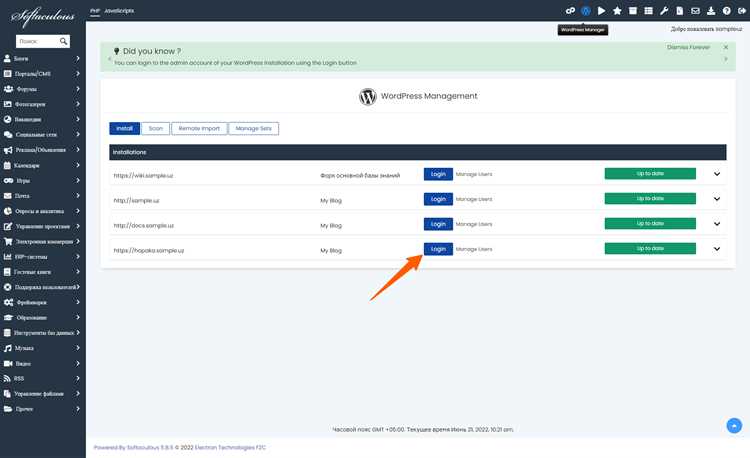The width and height of the screenshot is (750, 458).
Task: Click the Блоги category icon
Action: (x=7, y=58)
